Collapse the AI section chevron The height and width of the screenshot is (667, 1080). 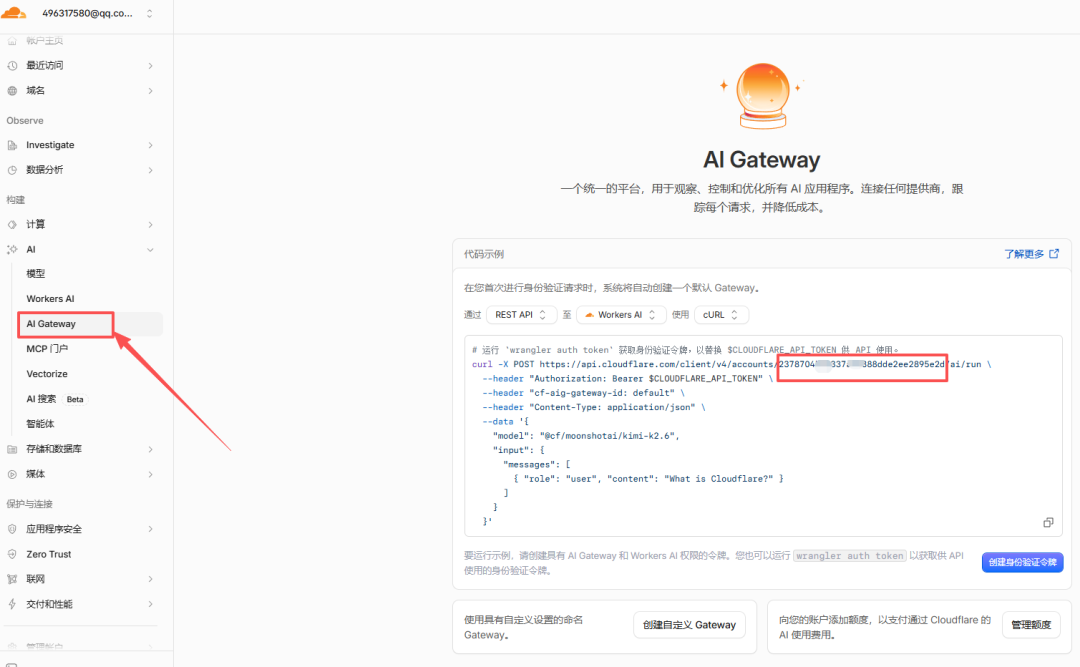click(150, 249)
